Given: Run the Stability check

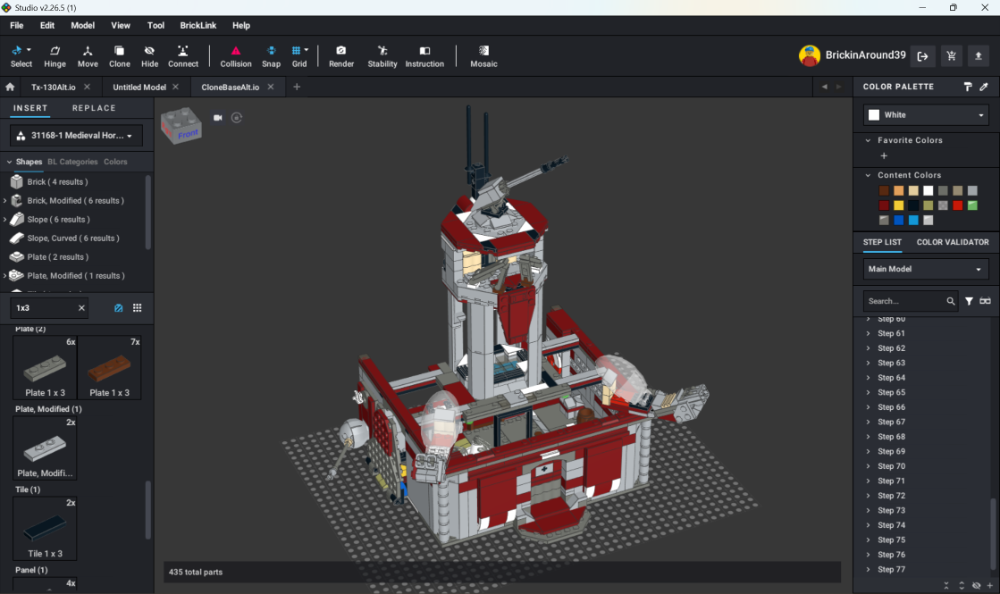Looking at the screenshot, I should click(x=382, y=56).
